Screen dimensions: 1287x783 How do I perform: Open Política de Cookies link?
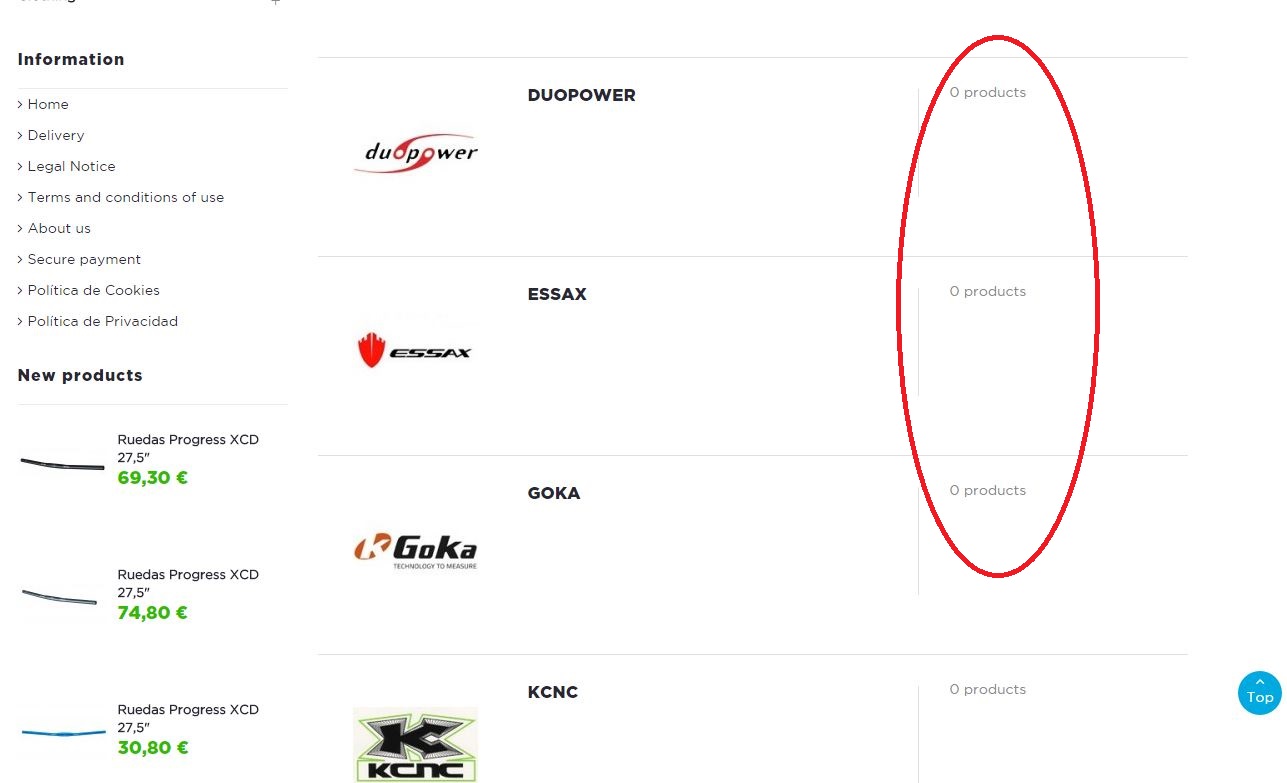coord(93,290)
